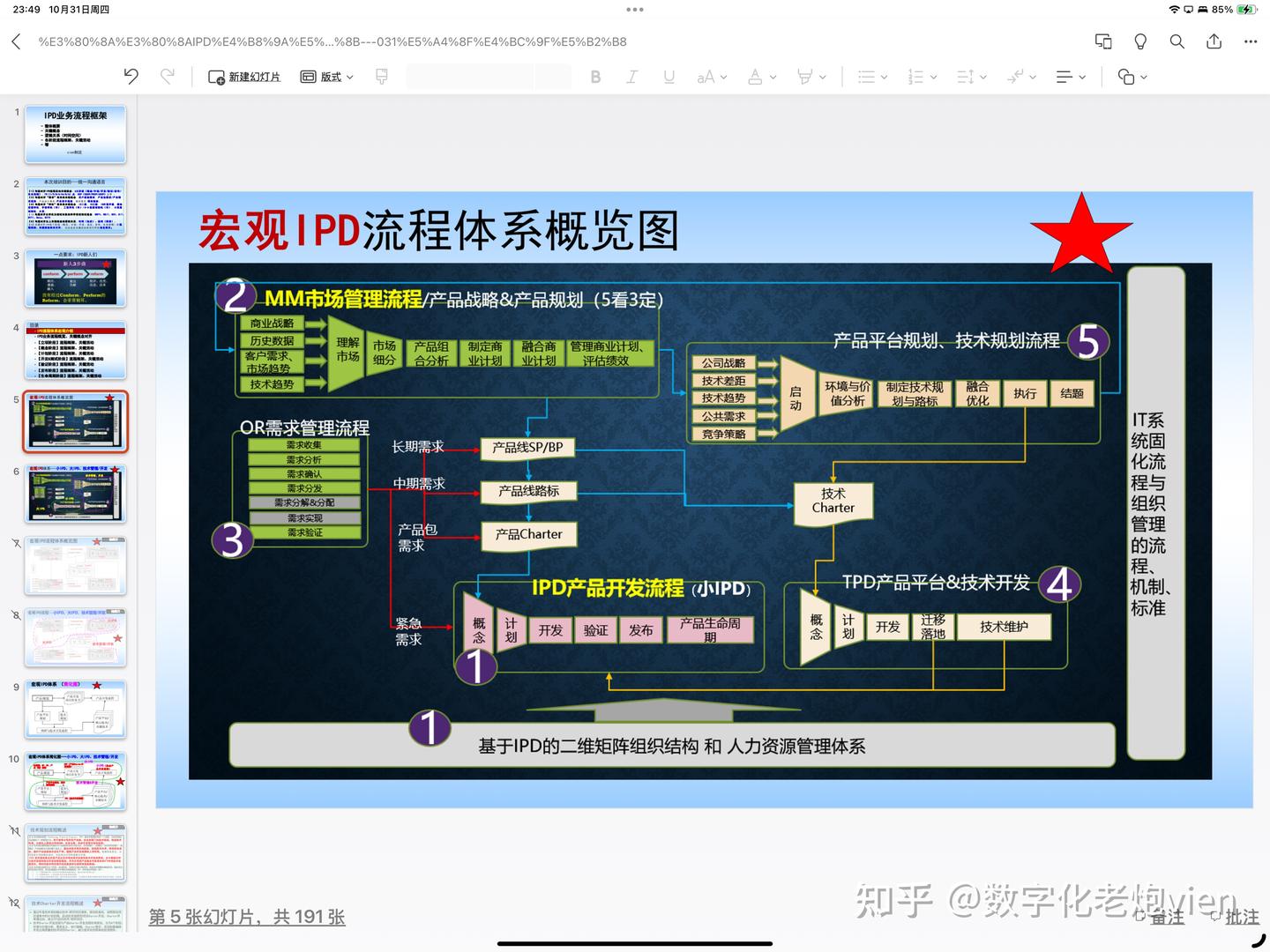
Task: Open the 版式 layout menu
Action: coord(325,77)
